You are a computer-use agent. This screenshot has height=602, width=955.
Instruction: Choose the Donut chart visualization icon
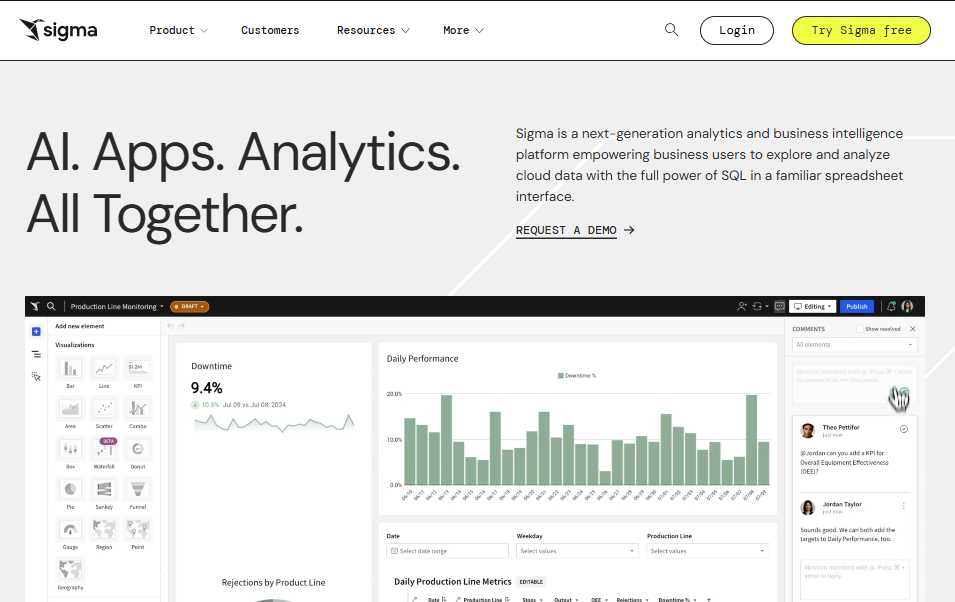pos(138,449)
